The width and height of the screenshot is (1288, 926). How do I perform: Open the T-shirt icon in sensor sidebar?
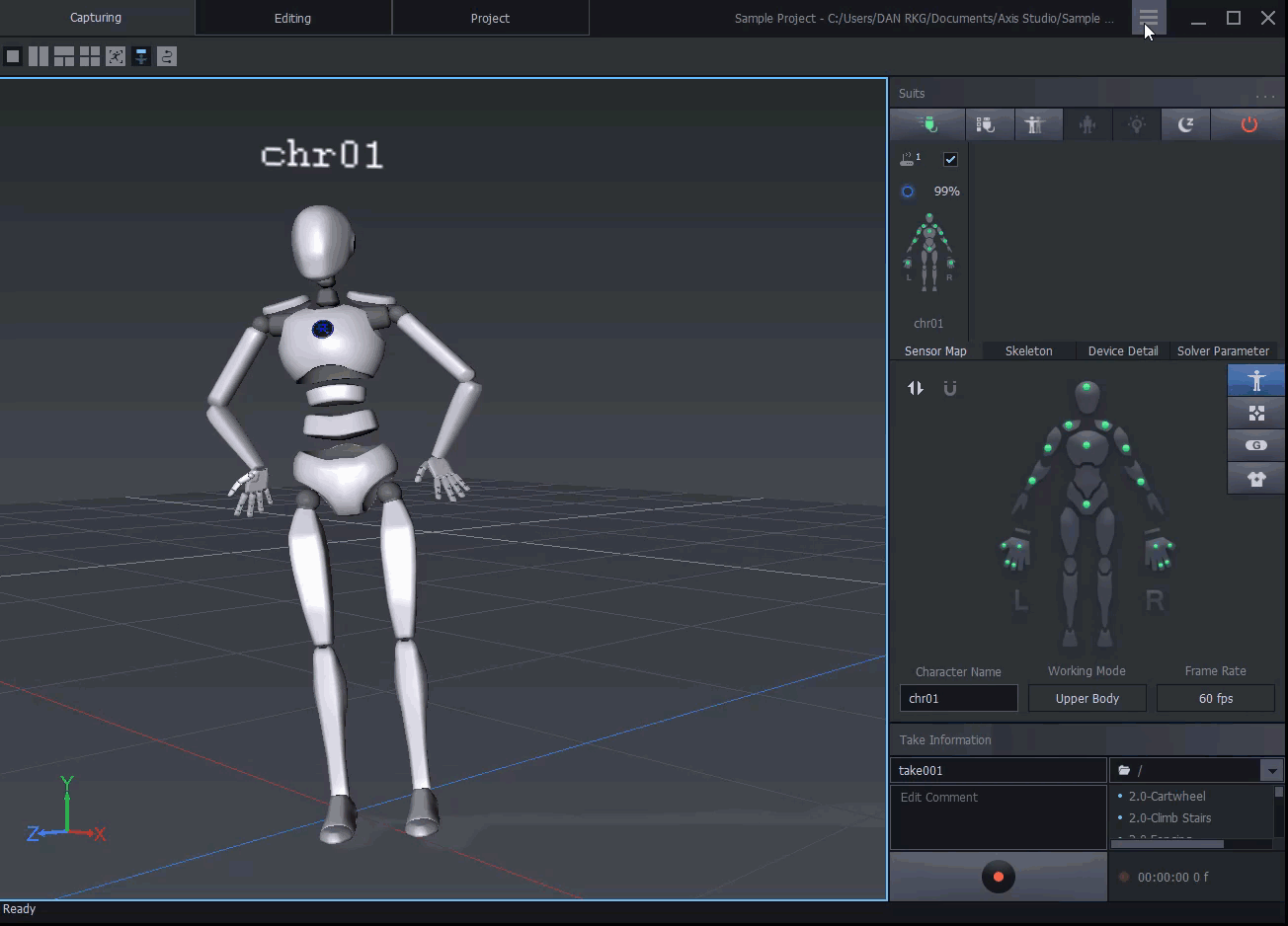(1255, 479)
